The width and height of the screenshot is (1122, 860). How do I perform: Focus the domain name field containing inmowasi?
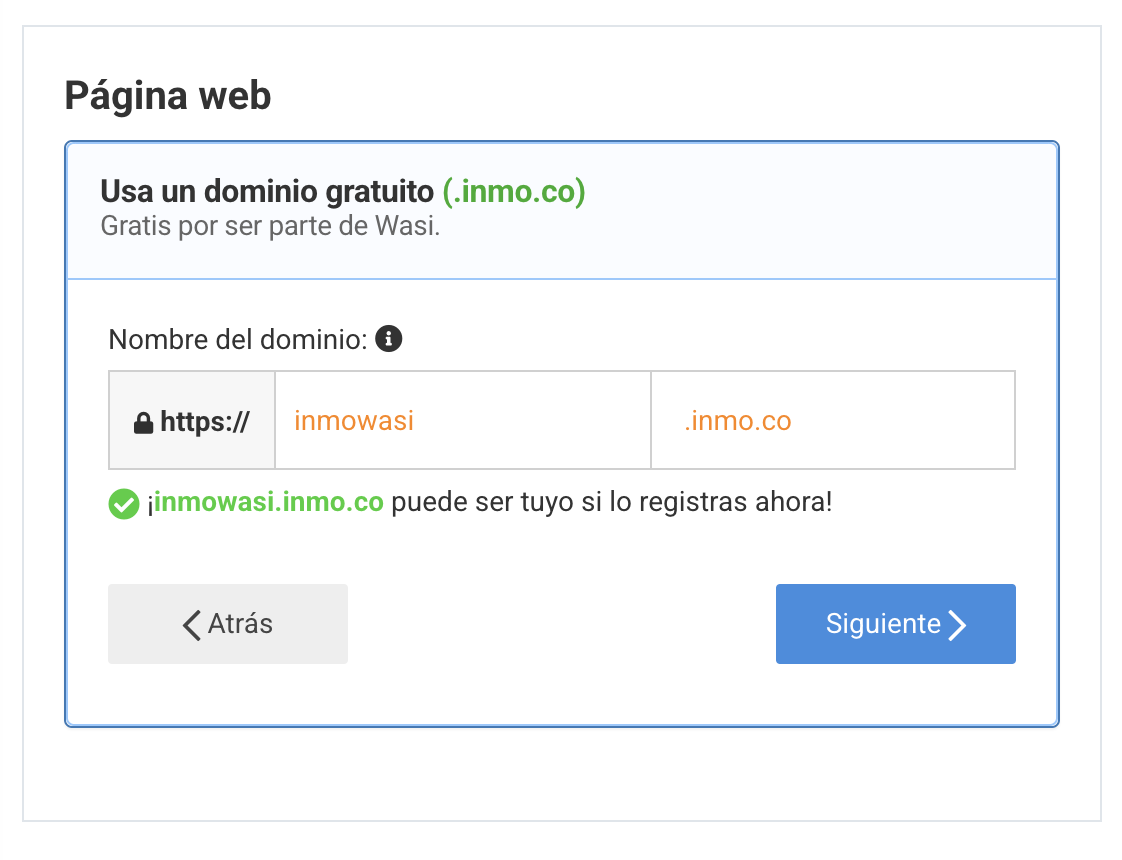pyautogui.click(x=462, y=421)
